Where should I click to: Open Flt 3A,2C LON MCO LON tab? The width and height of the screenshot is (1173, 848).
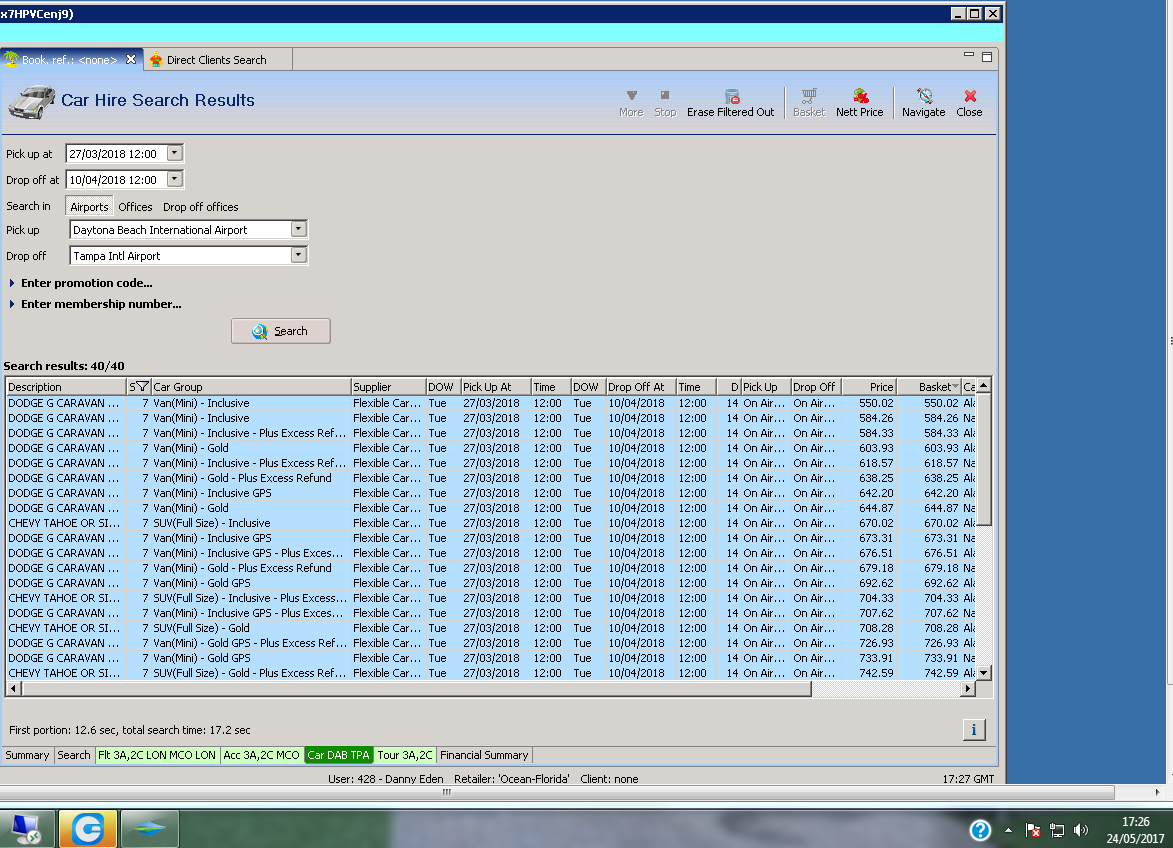[157, 755]
